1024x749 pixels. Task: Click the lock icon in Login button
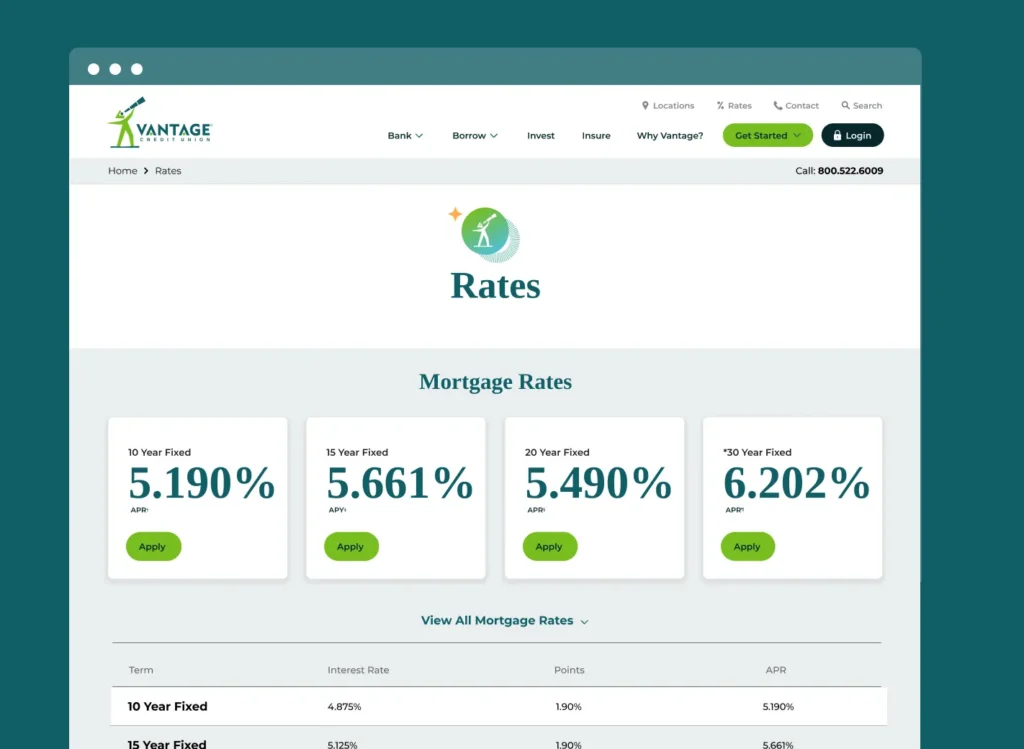(837, 135)
